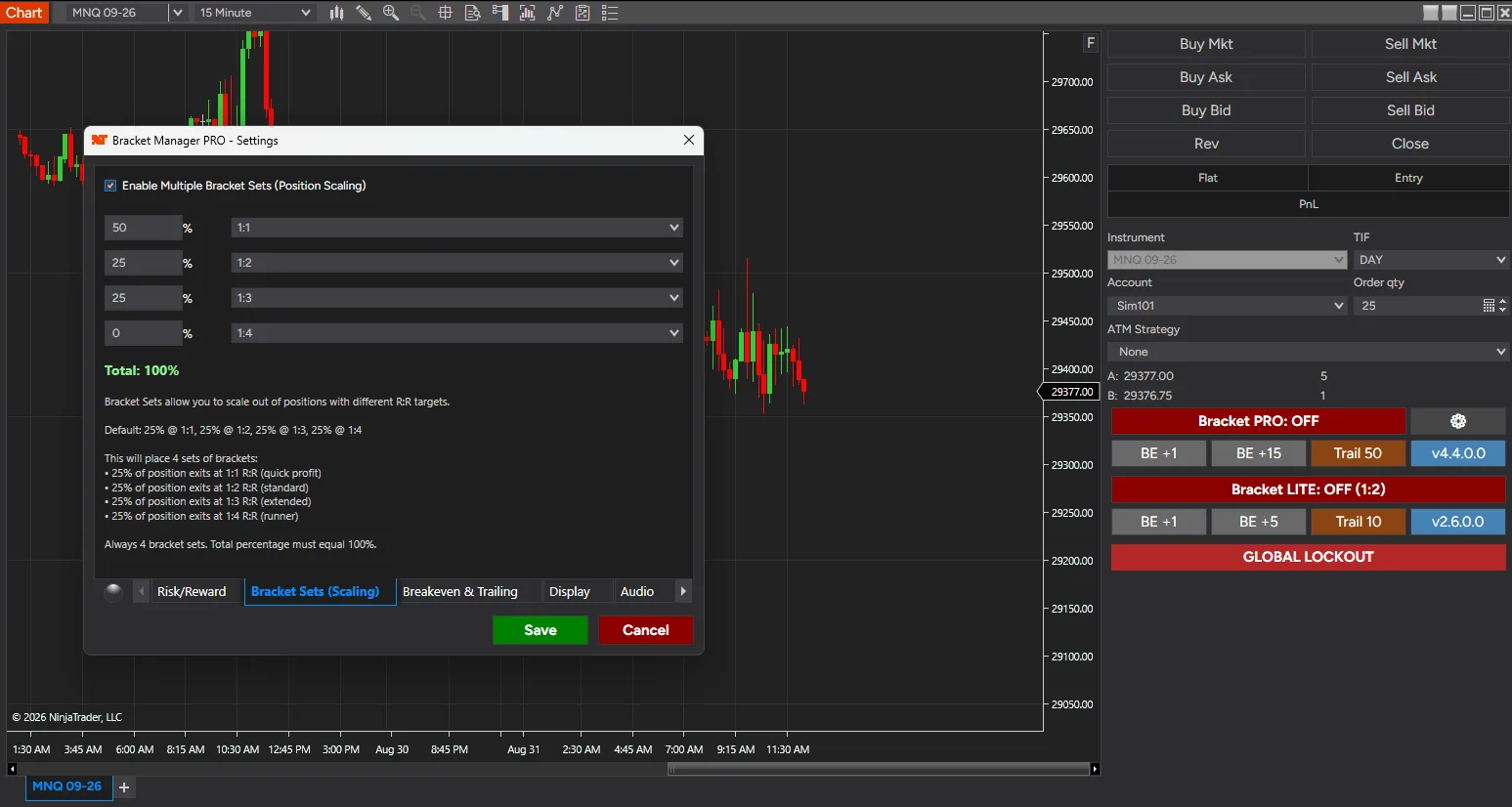The width and height of the screenshot is (1512, 807).
Task: Open the Chart Trader Instrument MNQ 09-26 dropdown
Action: pos(1228,260)
